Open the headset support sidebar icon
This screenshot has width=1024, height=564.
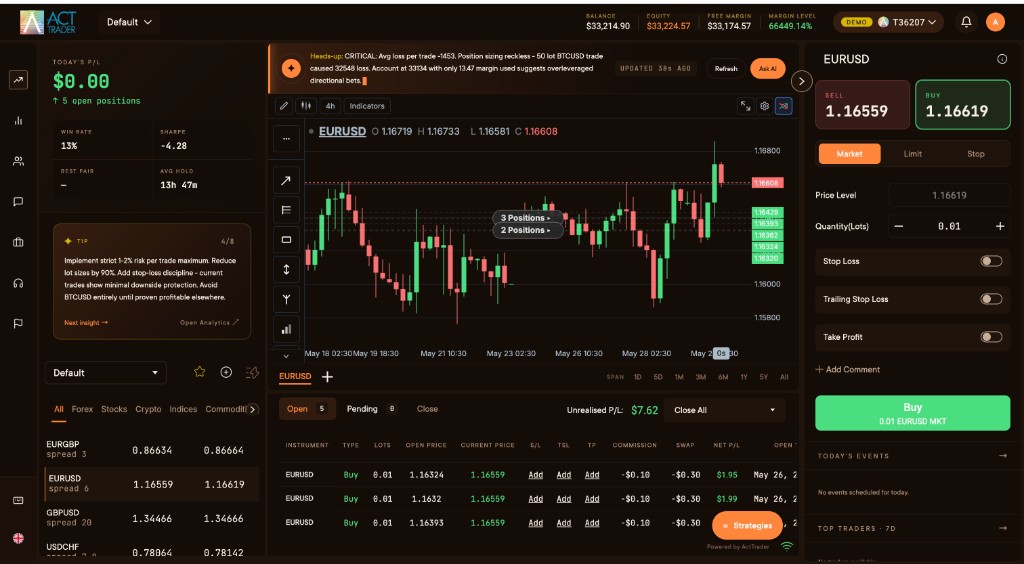(x=18, y=283)
